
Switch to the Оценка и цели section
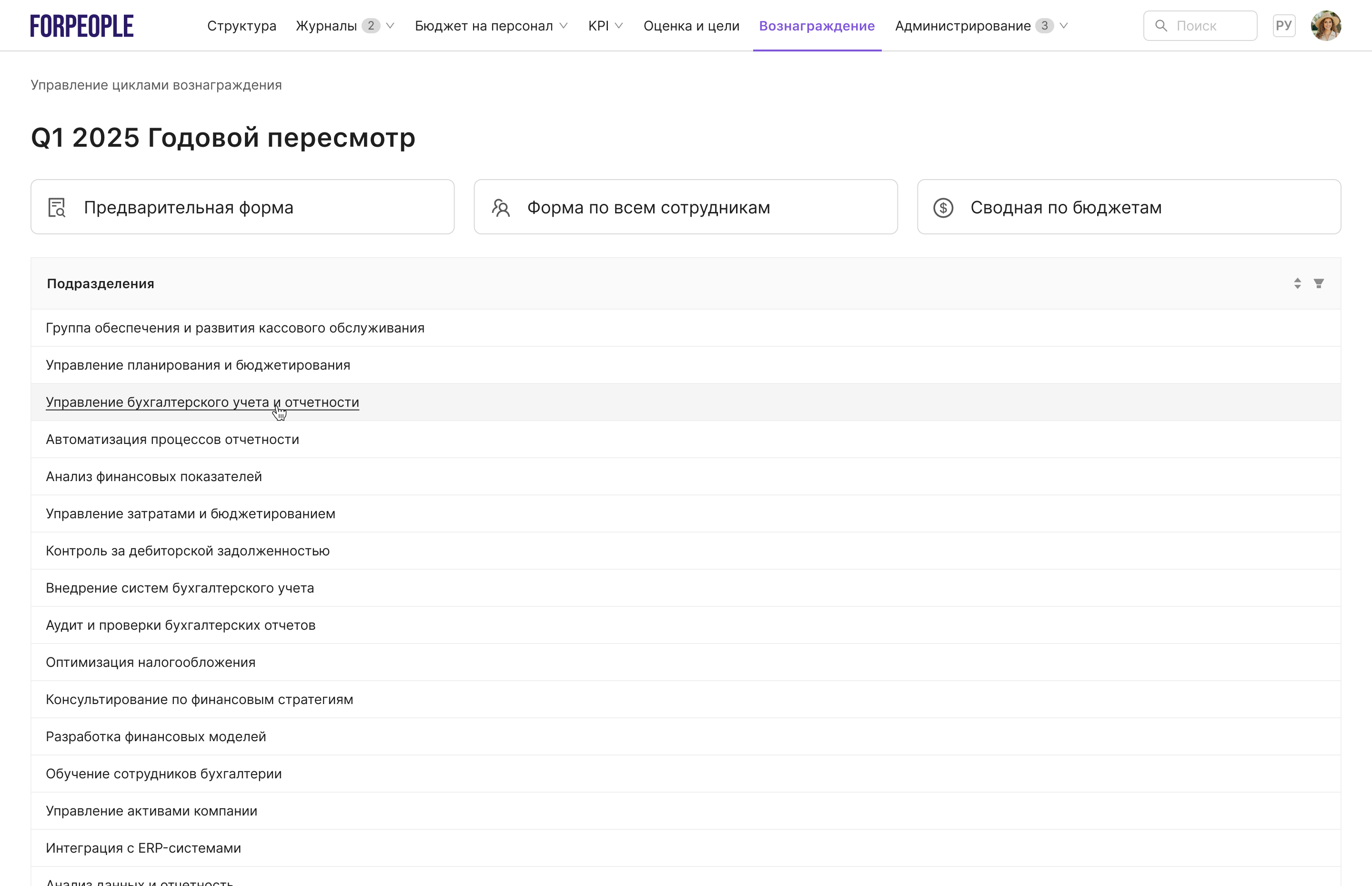691,25
